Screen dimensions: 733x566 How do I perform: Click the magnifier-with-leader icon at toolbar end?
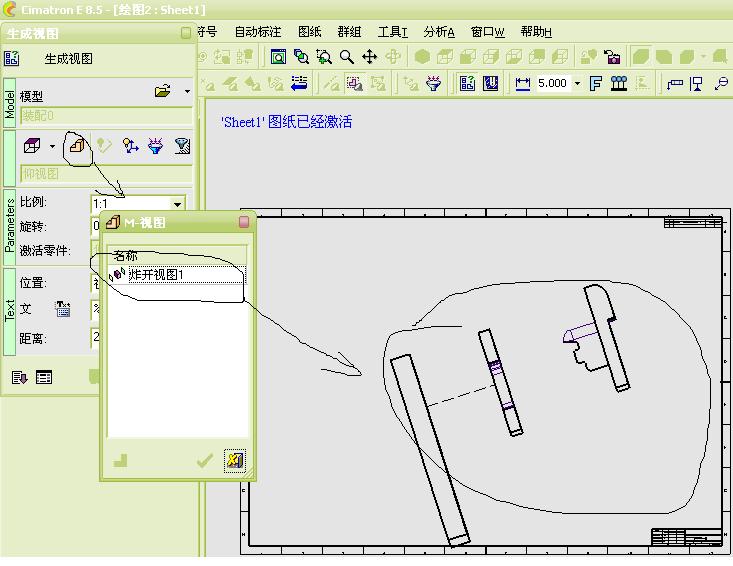click(x=721, y=84)
